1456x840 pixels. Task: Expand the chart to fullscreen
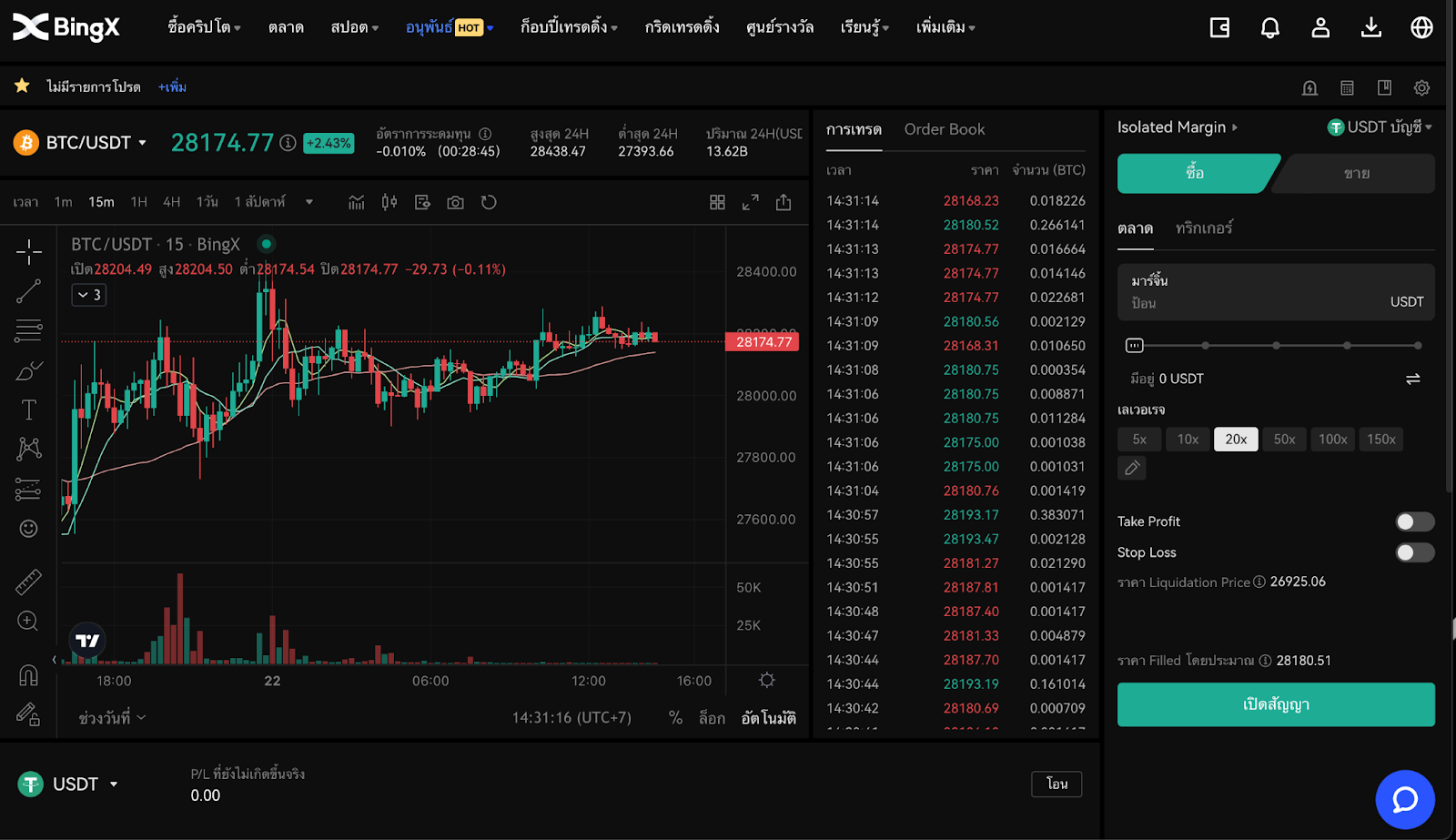pos(750,202)
